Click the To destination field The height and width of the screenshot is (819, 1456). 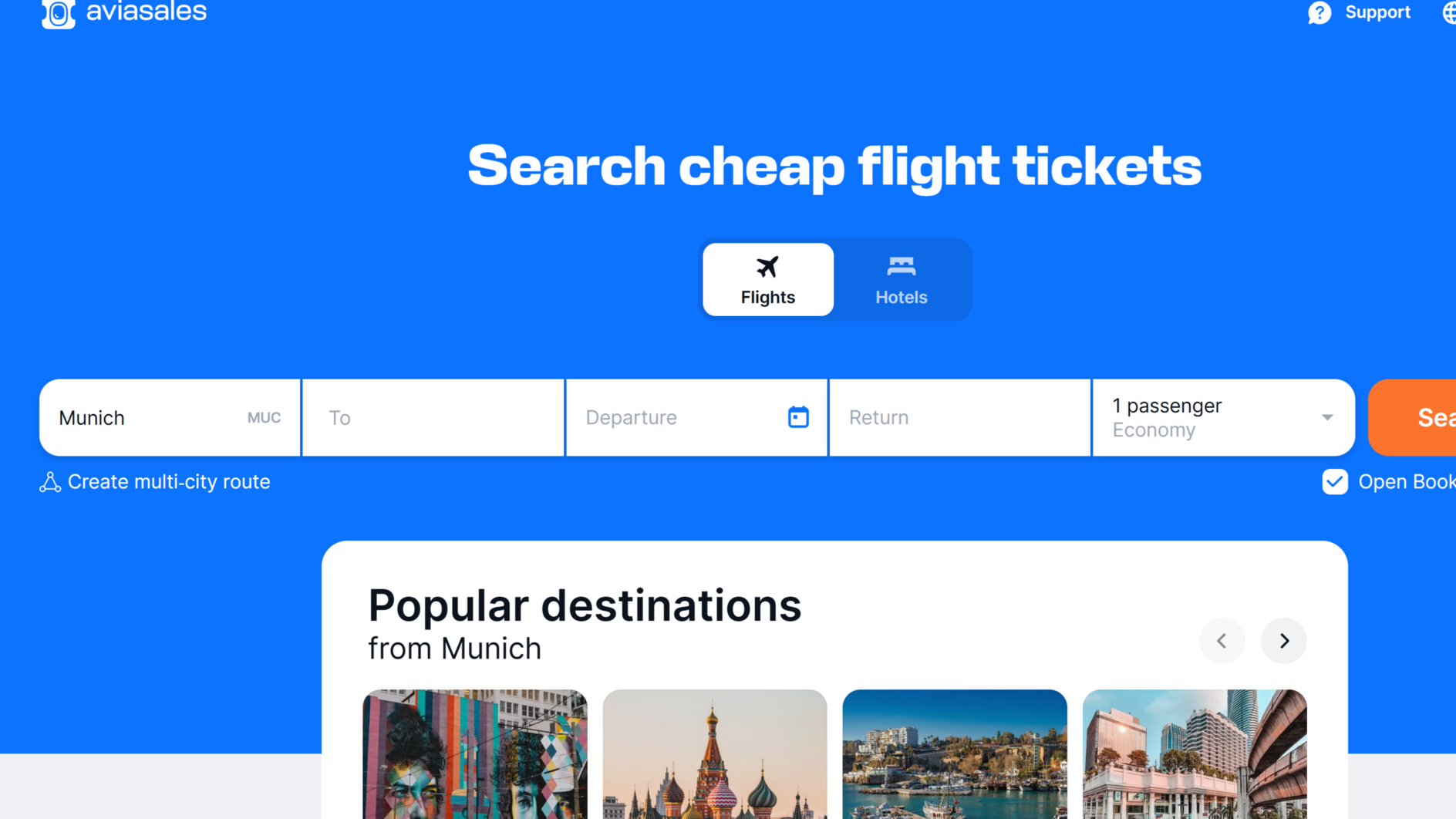[433, 417]
